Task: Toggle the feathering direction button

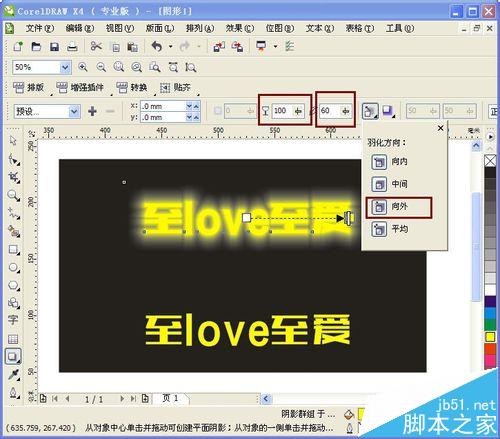Action: (370, 111)
